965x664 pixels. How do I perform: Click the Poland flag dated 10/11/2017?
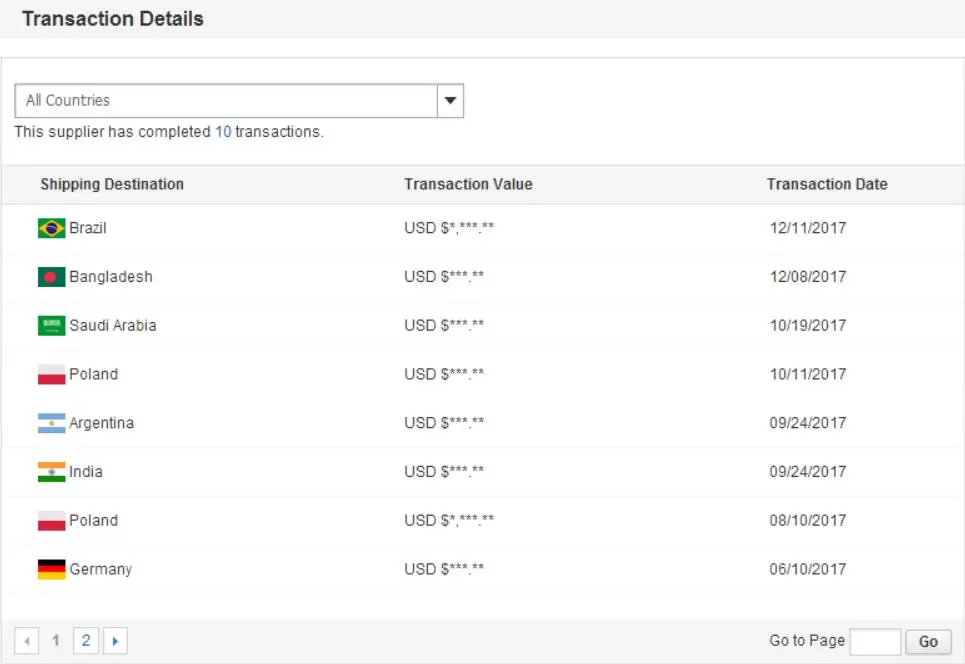[x=51, y=375]
